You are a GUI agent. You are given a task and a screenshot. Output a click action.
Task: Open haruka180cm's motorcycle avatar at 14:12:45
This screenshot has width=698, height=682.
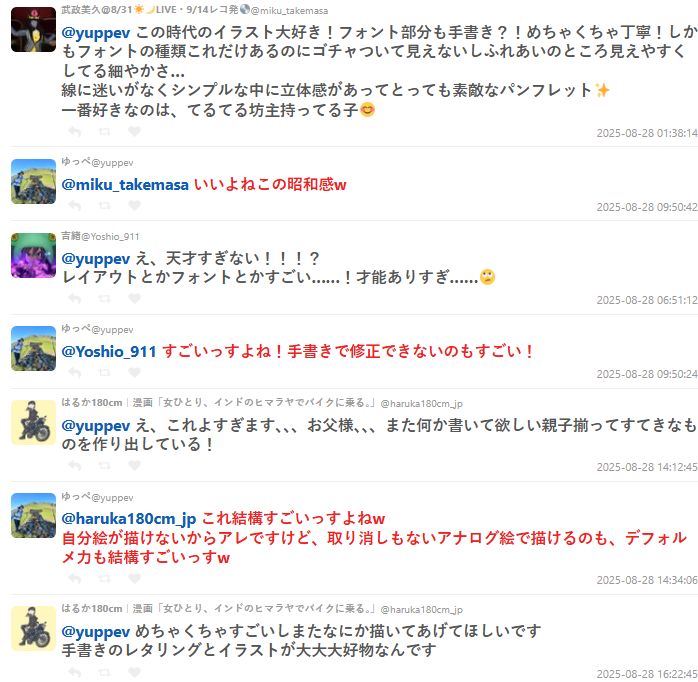(x=33, y=422)
